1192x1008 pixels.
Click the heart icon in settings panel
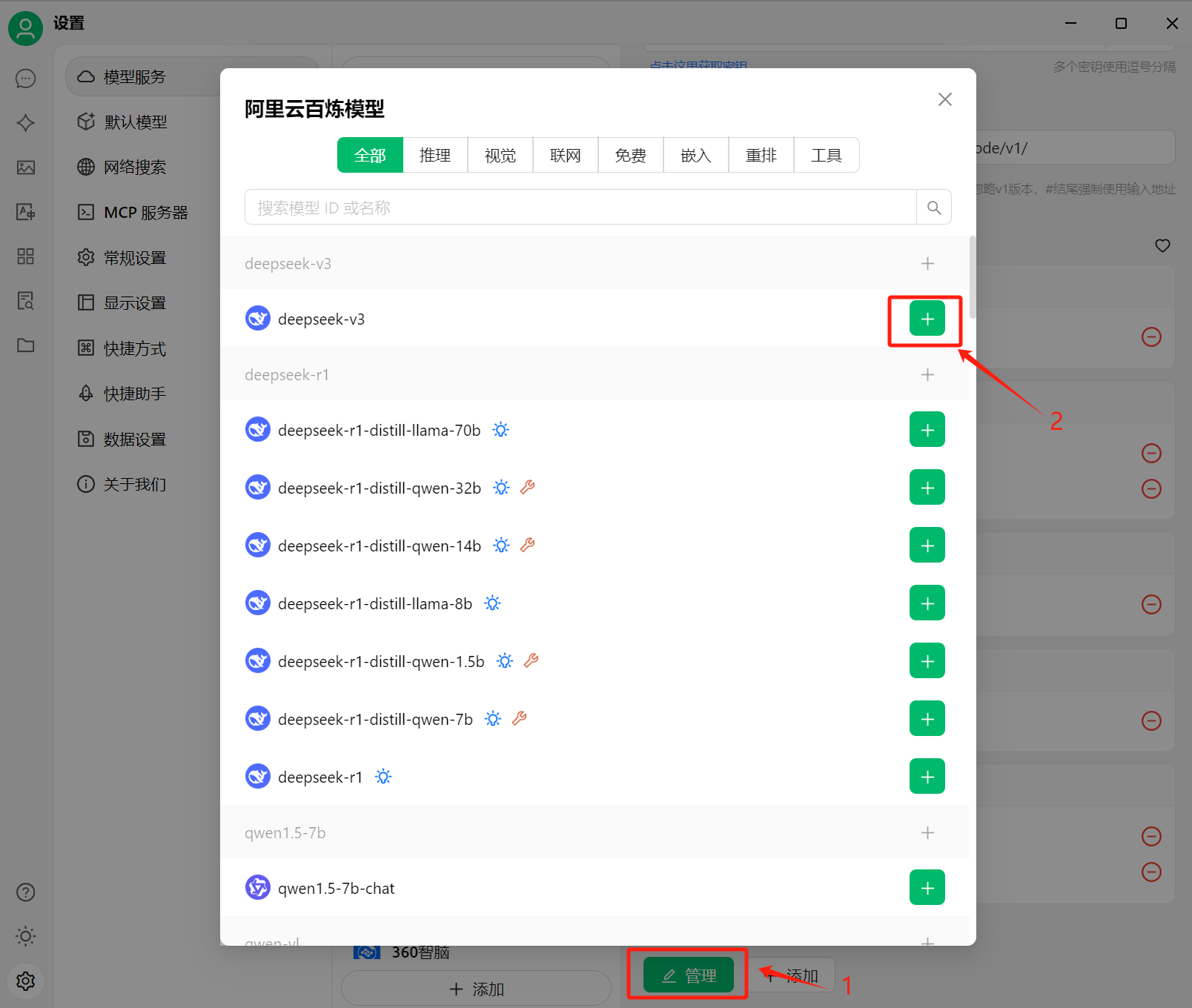[1162, 245]
